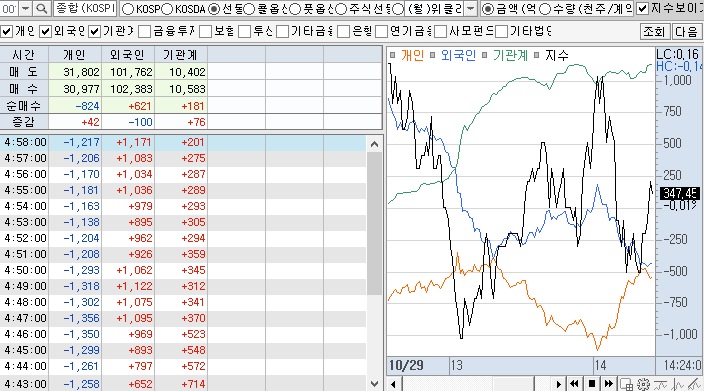Enable the 금융투자 checkbox
704x391 pixels.
[145, 31]
